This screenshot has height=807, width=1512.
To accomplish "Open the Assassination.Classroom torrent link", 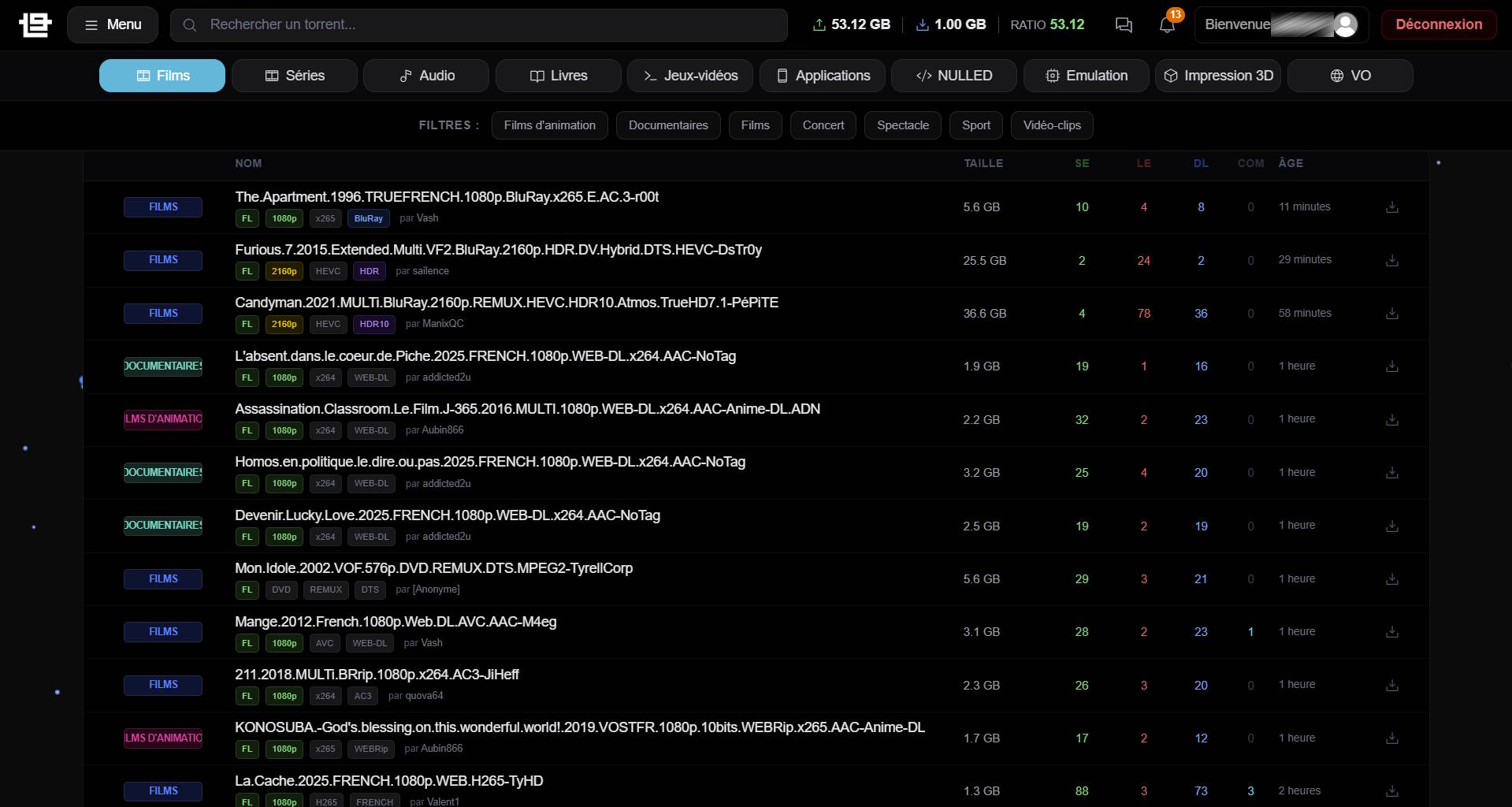I will click(527, 409).
